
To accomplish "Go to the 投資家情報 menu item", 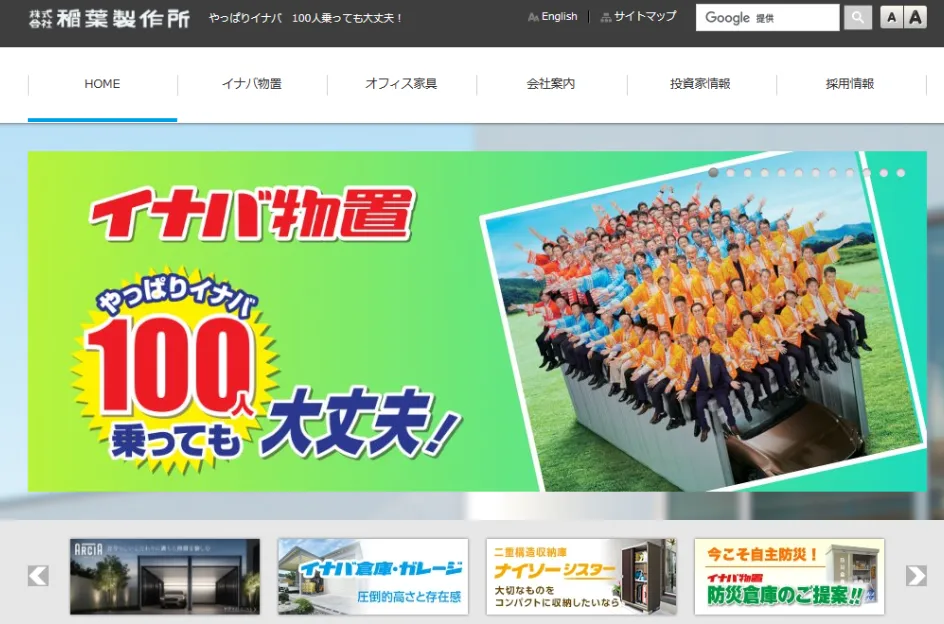I will (x=700, y=84).
